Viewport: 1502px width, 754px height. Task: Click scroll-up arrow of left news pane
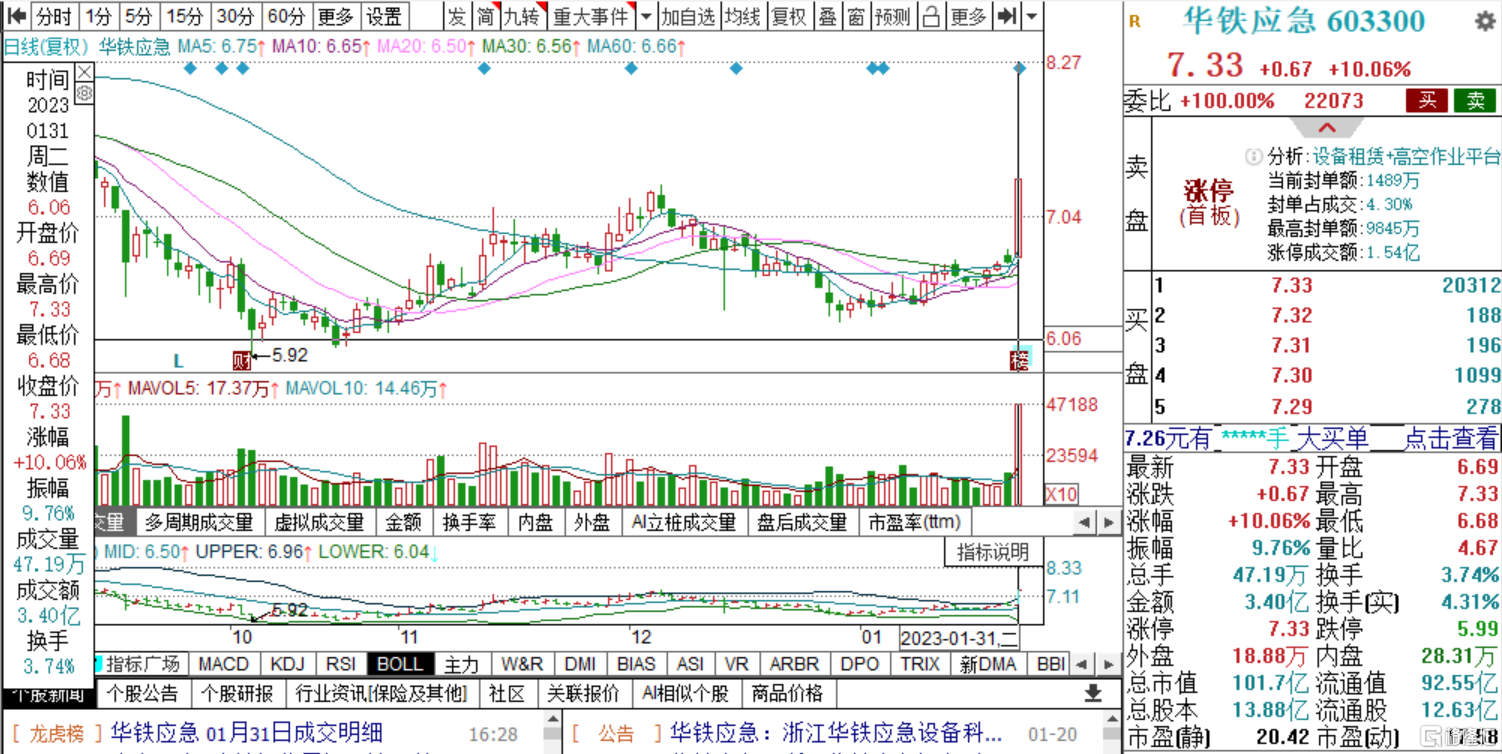[551, 720]
